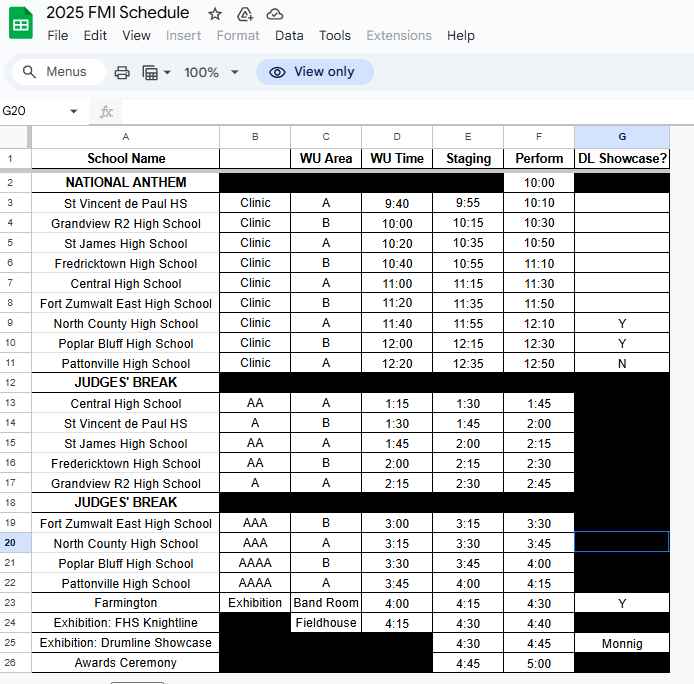The width and height of the screenshot is (694, 684).
Task: Open the File menu
Action: (58, 35)
